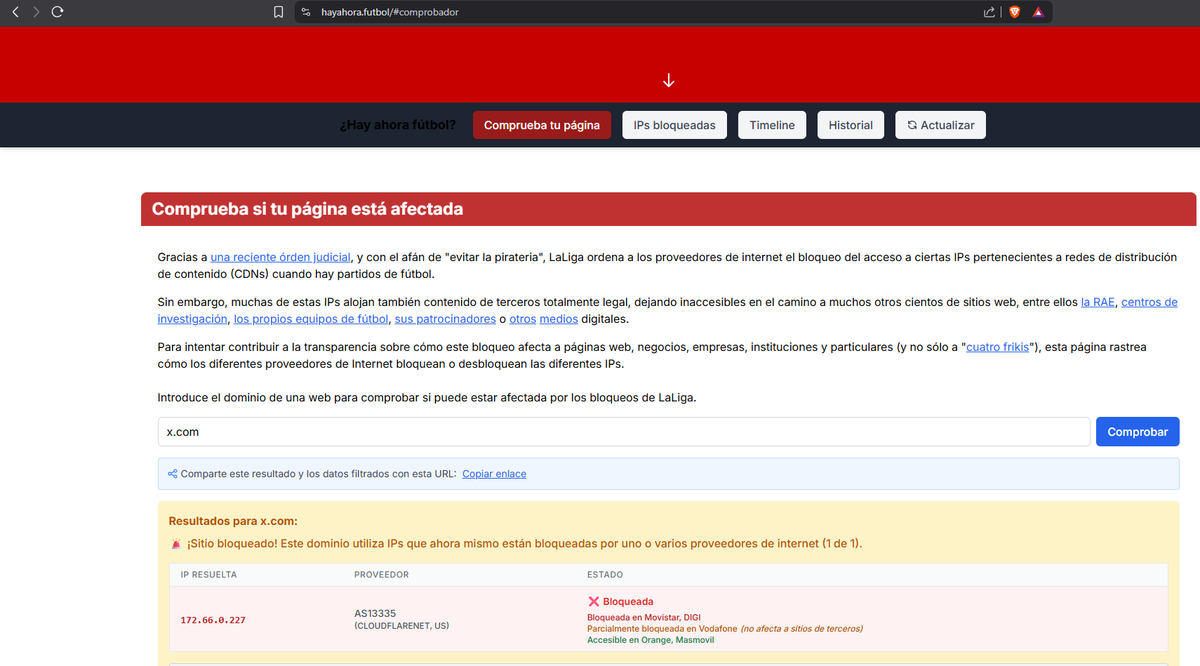Click 'Parcialmente bloqueada en Vodafone' text

(x=662, y=629)
